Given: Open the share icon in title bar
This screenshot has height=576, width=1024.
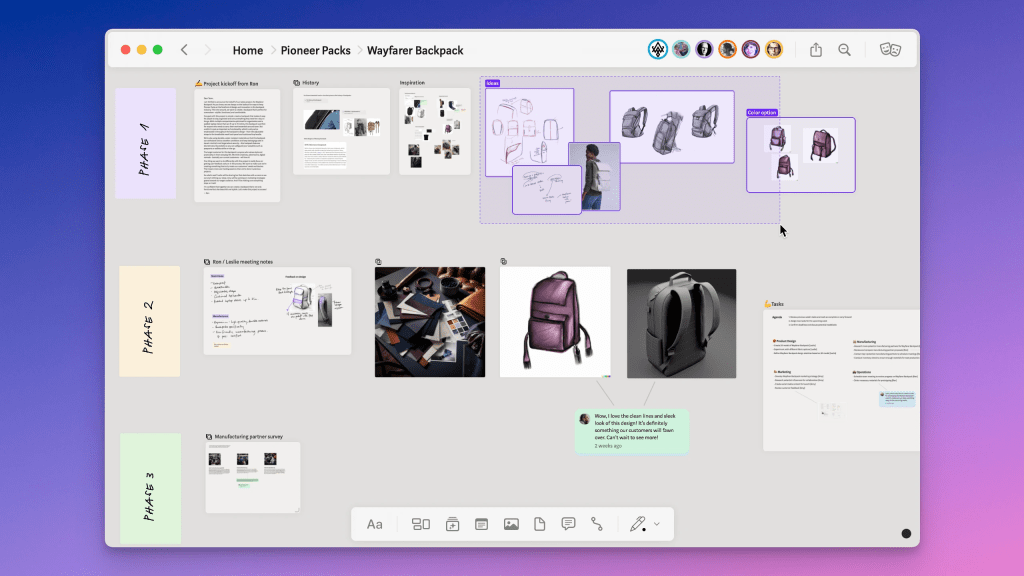Looking at the screenshot, I should point(815,50).
